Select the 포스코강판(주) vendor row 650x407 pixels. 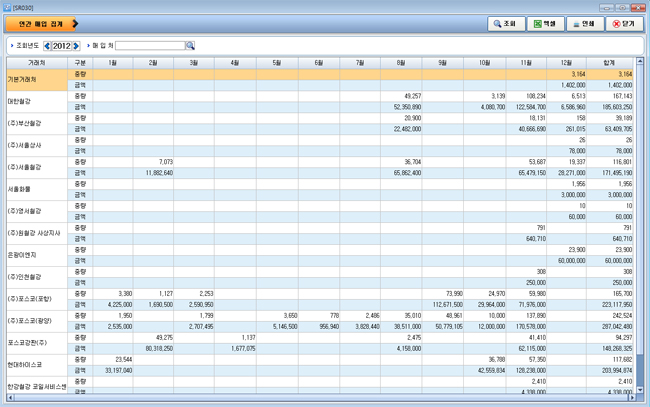pyautogui.click(x=37, y=343)
